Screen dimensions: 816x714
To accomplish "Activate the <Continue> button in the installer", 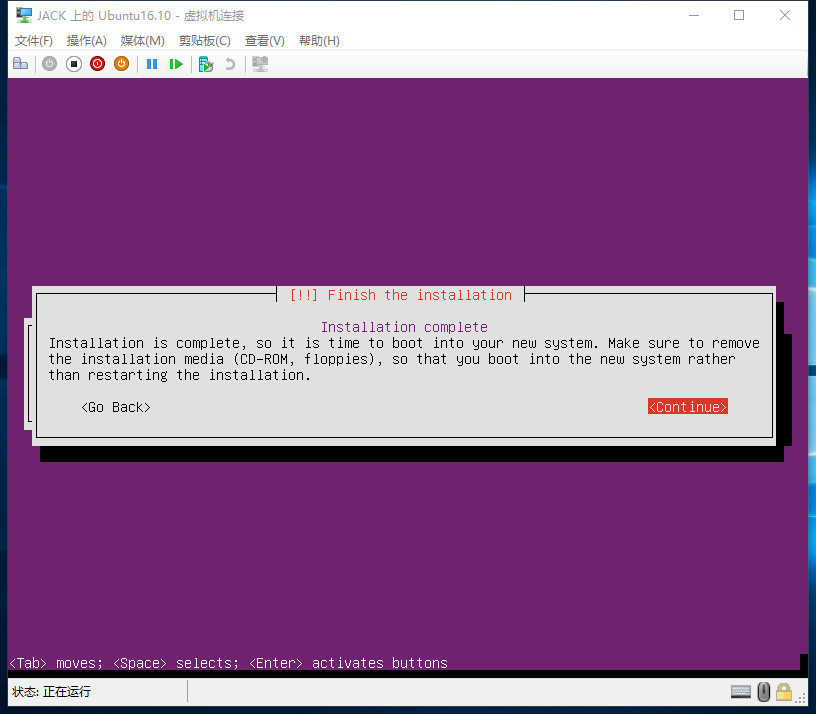I will pos(687,407).
